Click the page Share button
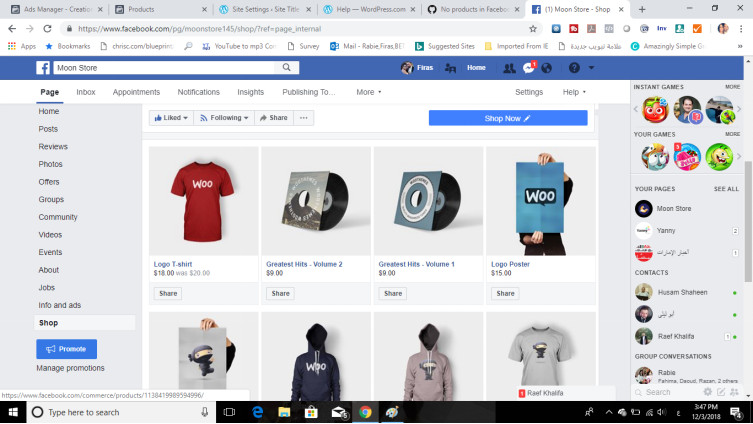753x424 pixels. pyautogui.click(x=273, y=118)
